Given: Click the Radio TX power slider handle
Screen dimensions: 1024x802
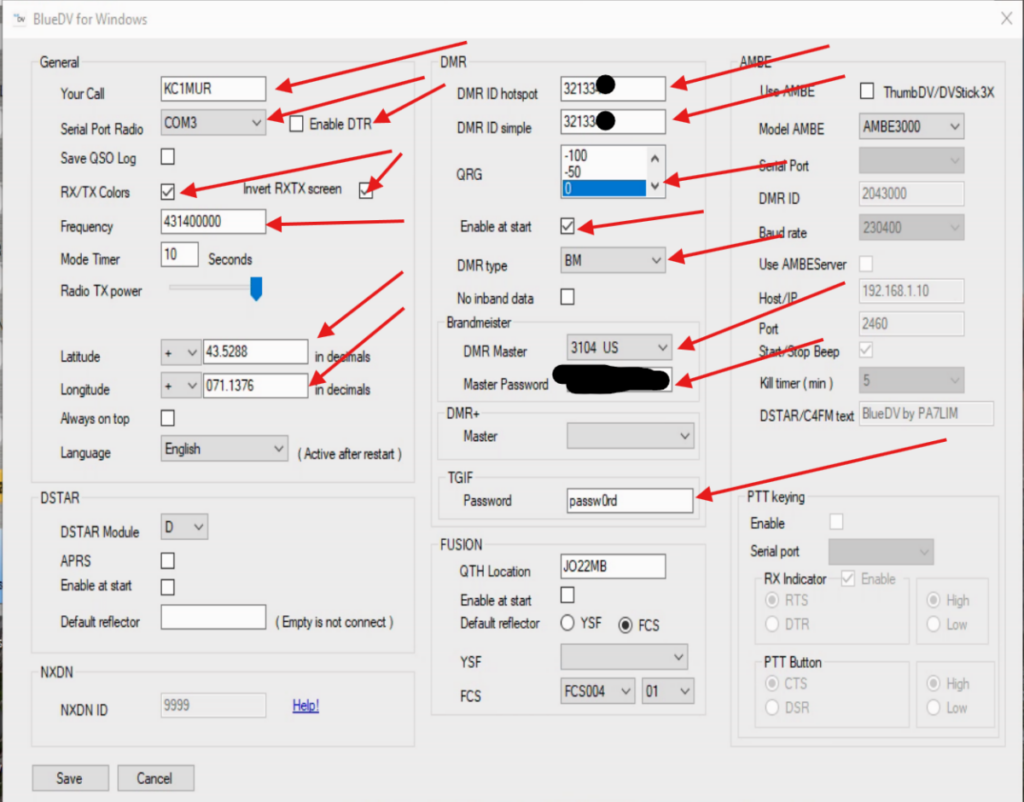Looking at the screenshot, I should (x=255, y=289).
